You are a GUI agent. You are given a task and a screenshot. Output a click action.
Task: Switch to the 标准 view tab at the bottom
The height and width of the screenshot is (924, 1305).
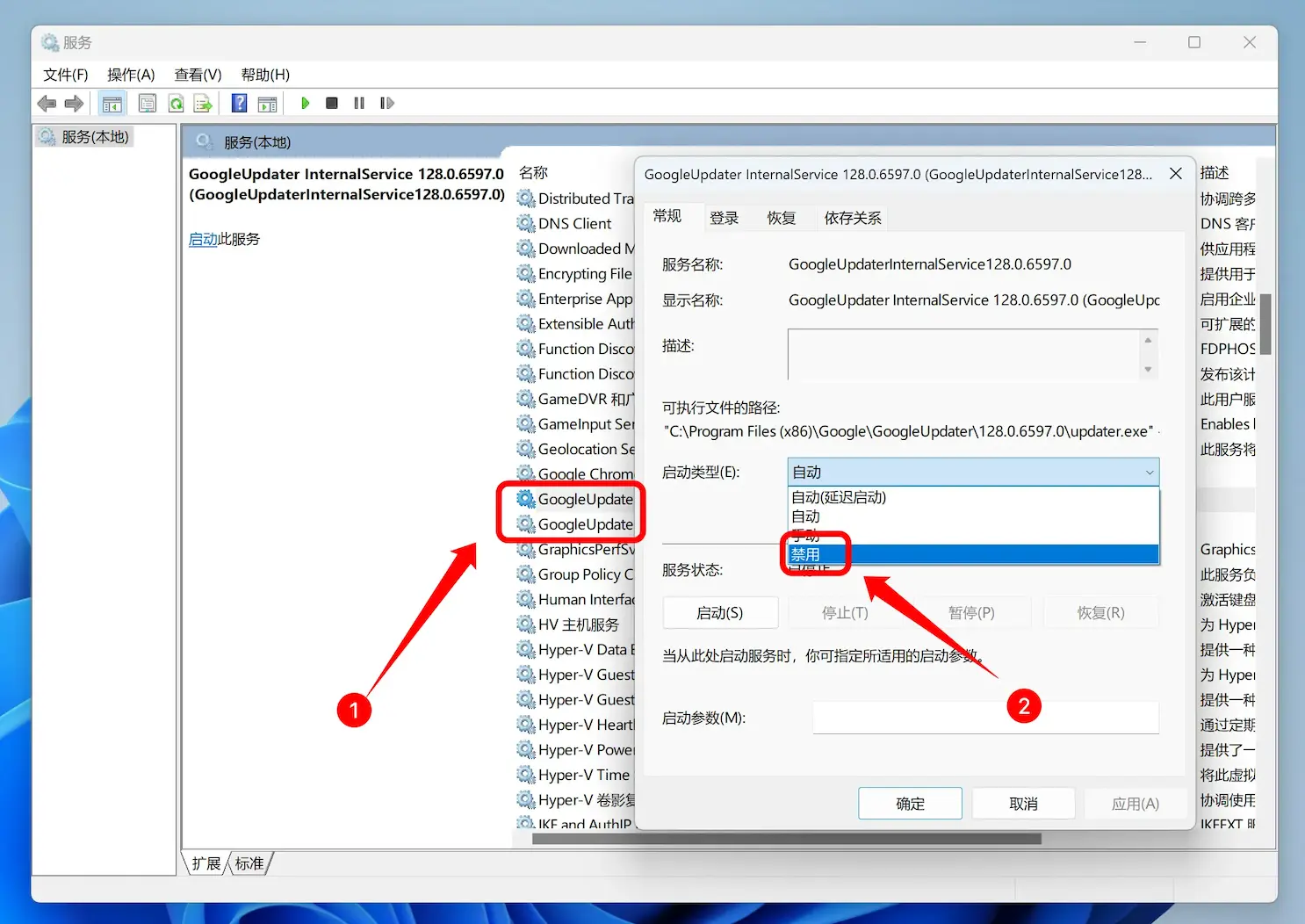pos(249,863)
